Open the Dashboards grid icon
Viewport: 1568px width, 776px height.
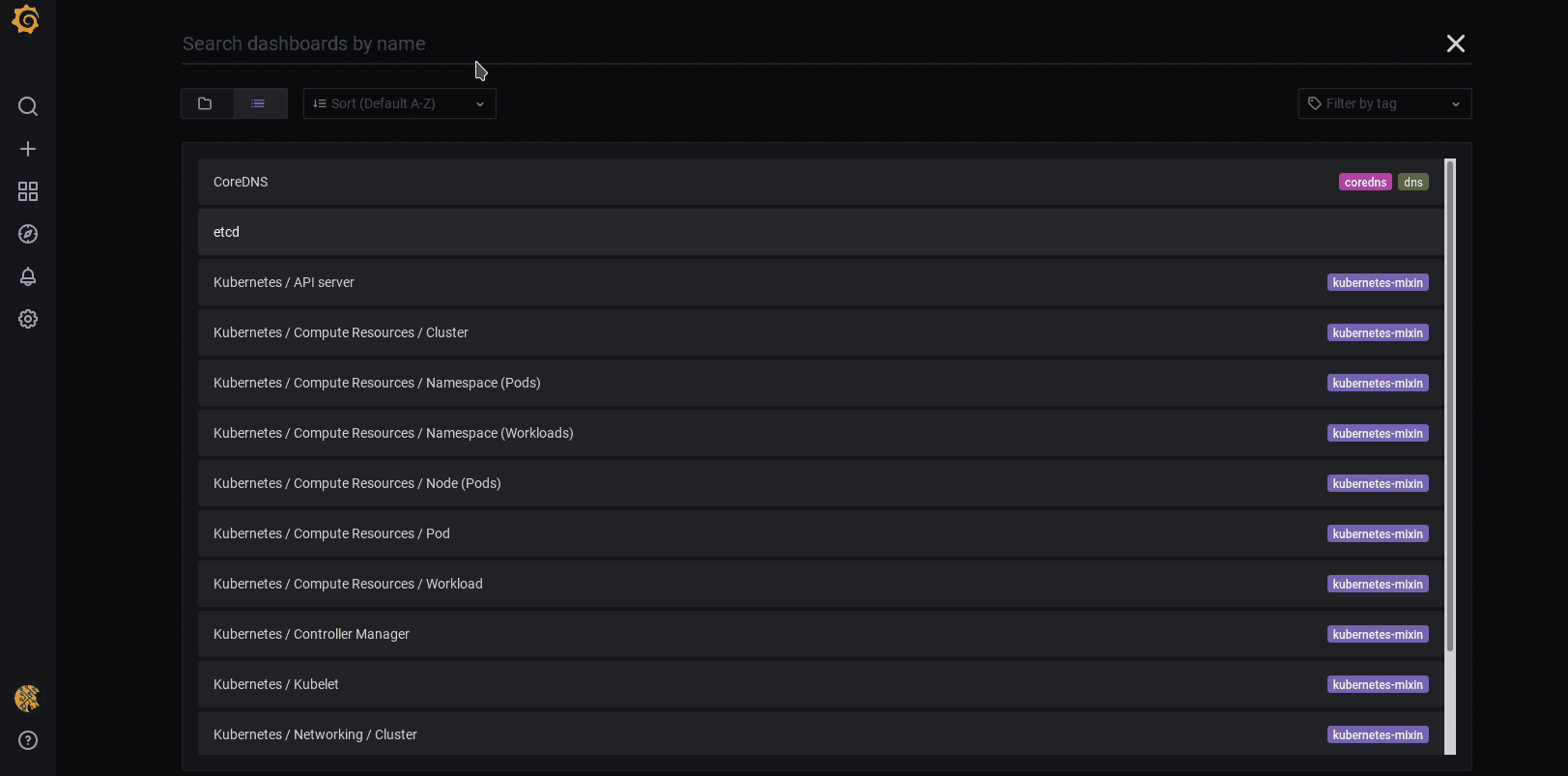(28, 191)
